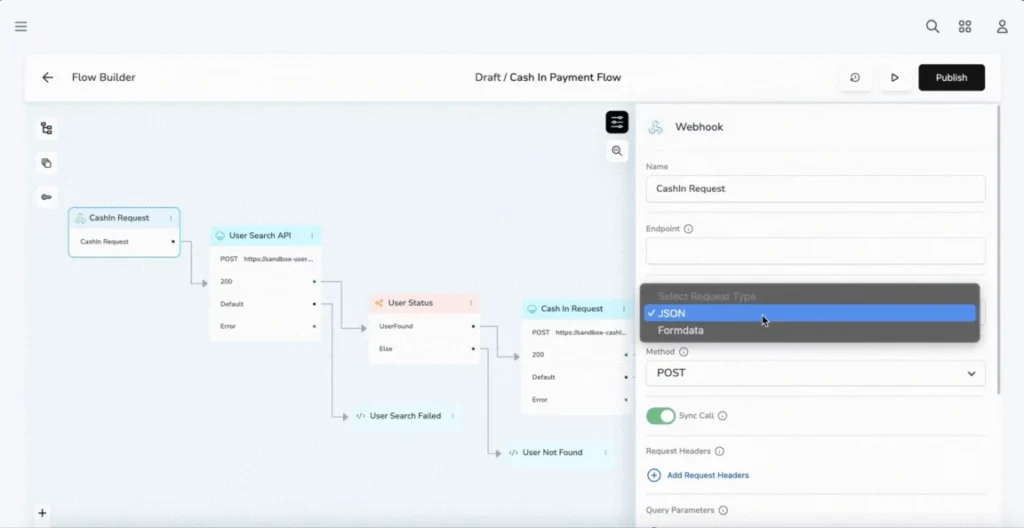Click the search magnifier icon
The width and height of the screenshot is (1024, 528).
pos(932,27)
